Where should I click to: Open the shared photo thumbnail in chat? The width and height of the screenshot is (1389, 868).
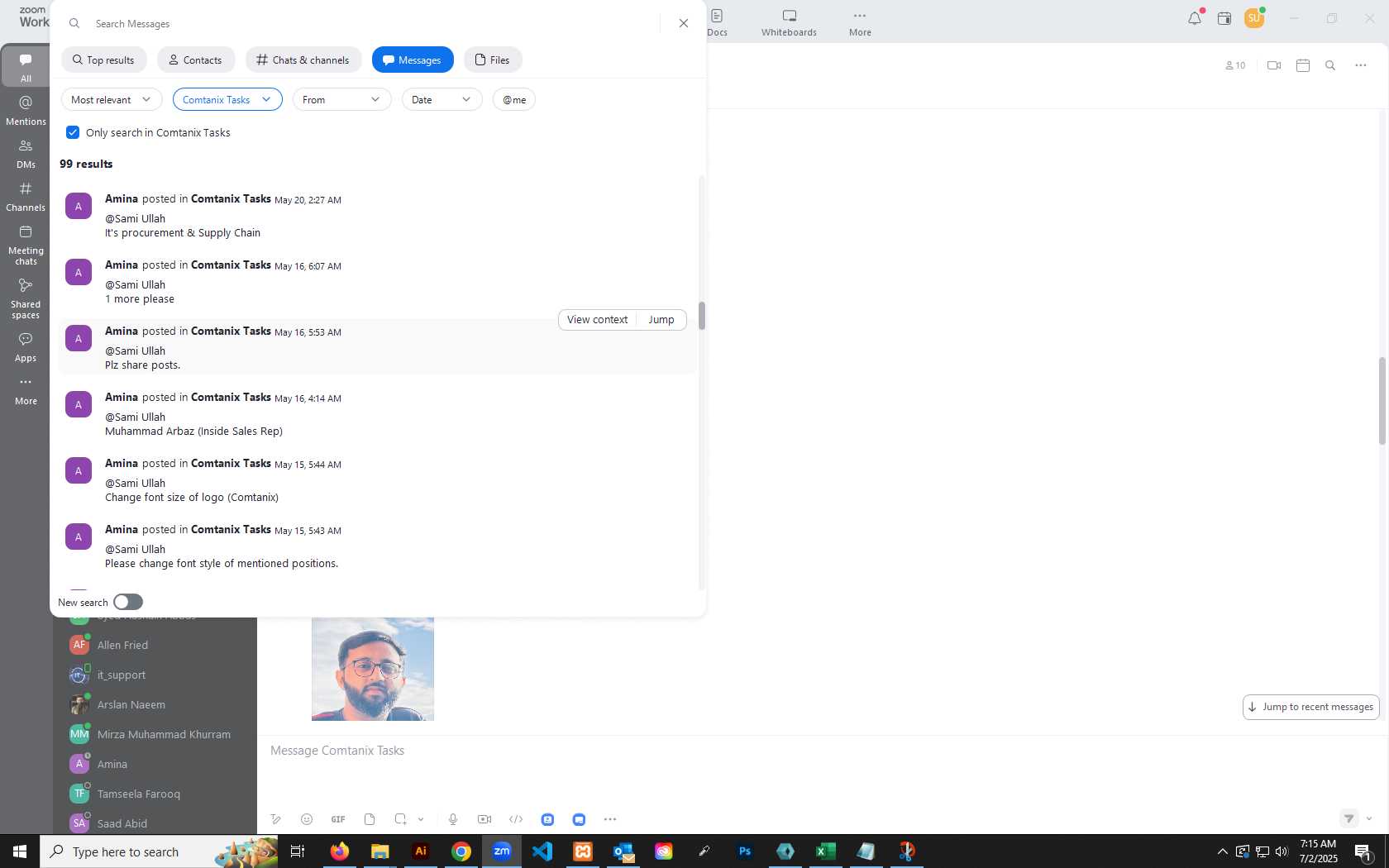[x=373, y=669]
